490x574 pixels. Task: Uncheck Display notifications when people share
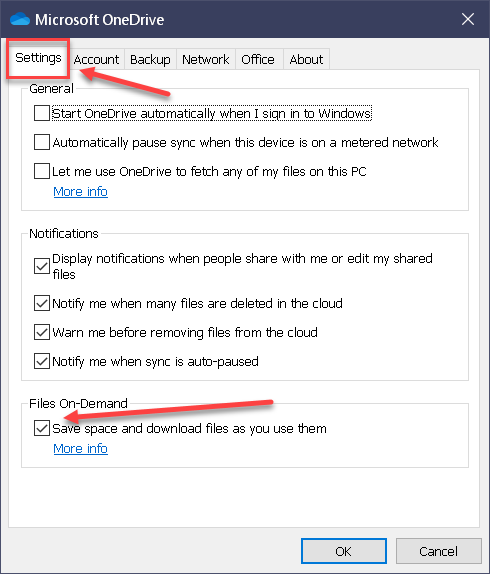[42, 266]
